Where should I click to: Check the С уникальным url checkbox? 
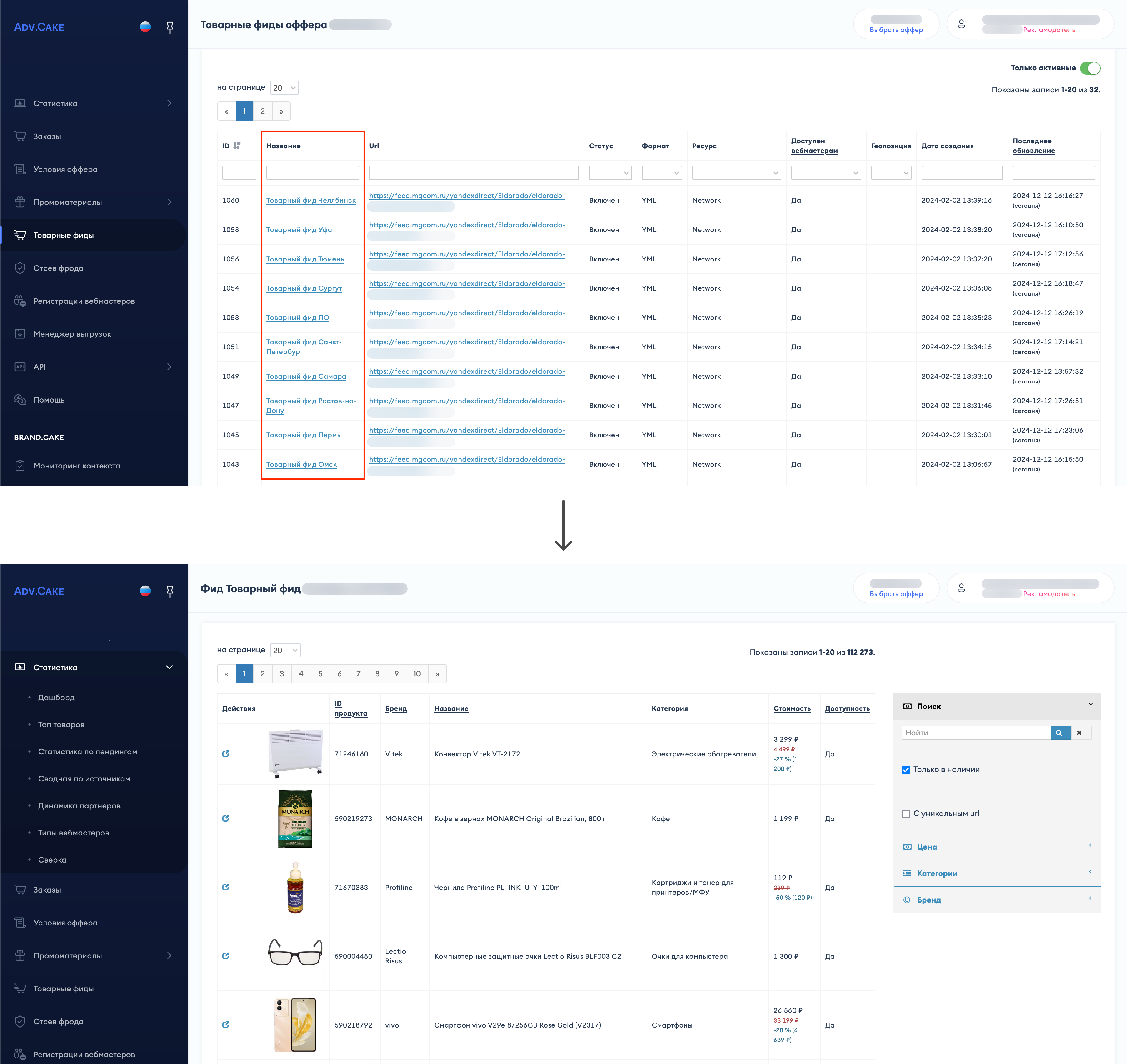point(906,814)
